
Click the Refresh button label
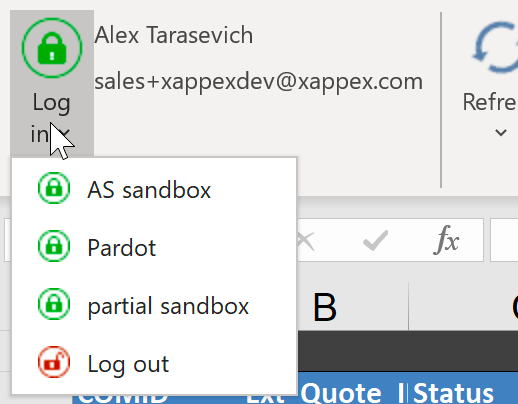tap(490, 102)
